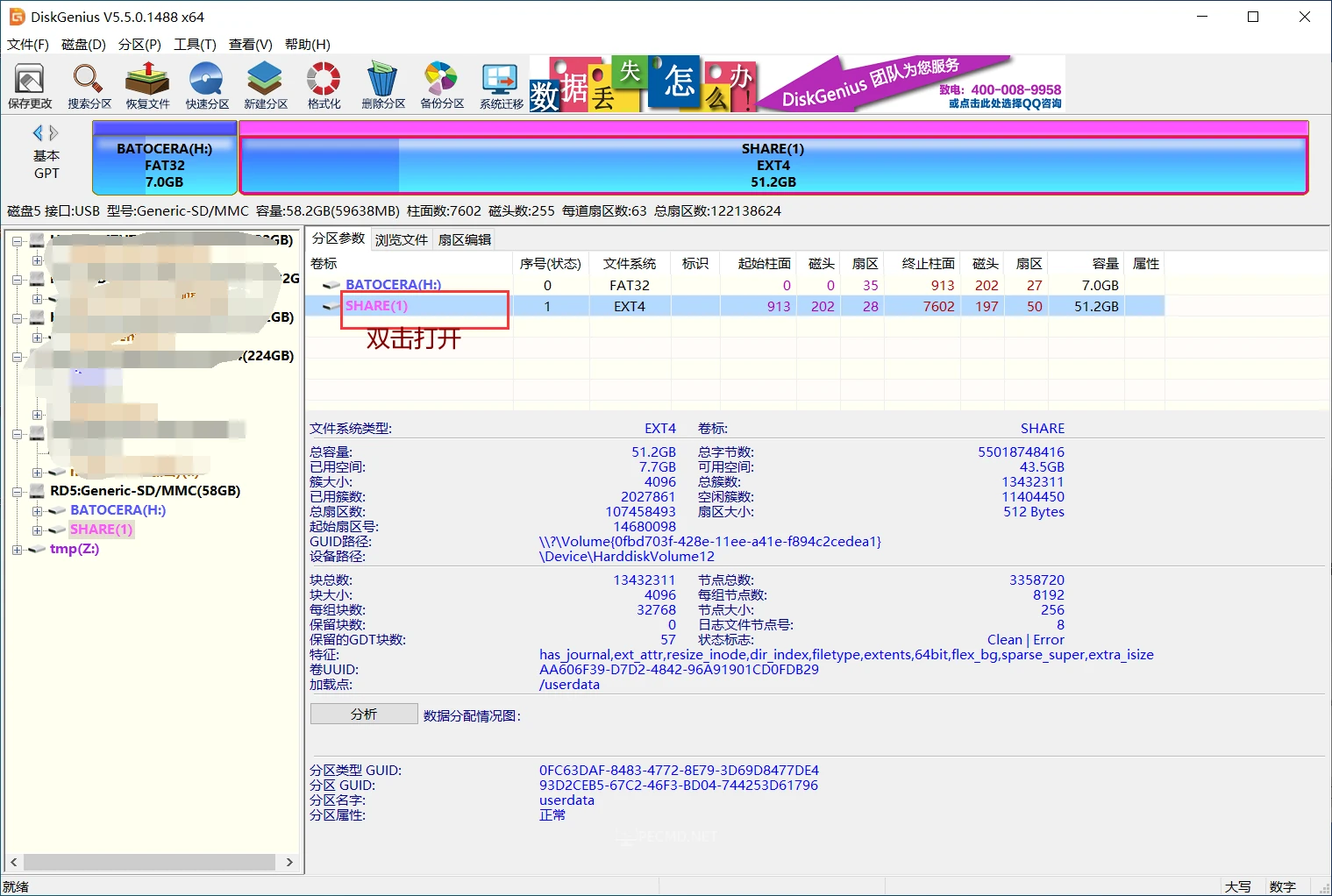Screen dimensions: 1332x896
Task: Select BATOCERA(H:) FAT32 block in disk map
Action: pyautogui.click(x=165, y=159)
